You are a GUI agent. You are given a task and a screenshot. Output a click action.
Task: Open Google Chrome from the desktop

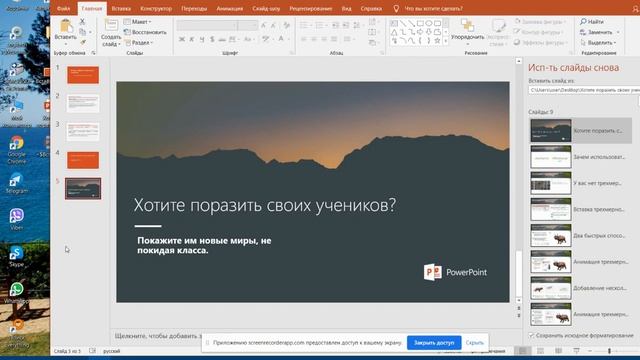pos(17,149)
